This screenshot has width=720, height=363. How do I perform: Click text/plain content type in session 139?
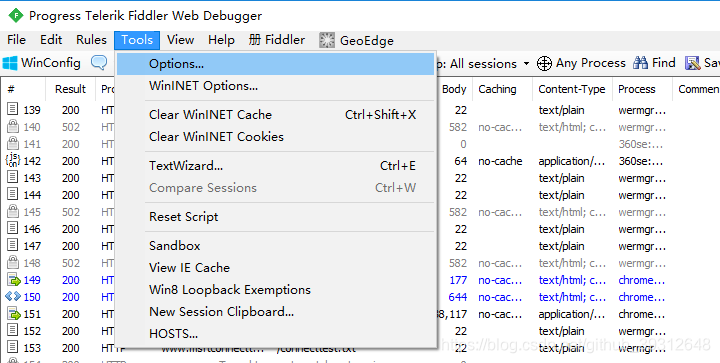(562, 110)
